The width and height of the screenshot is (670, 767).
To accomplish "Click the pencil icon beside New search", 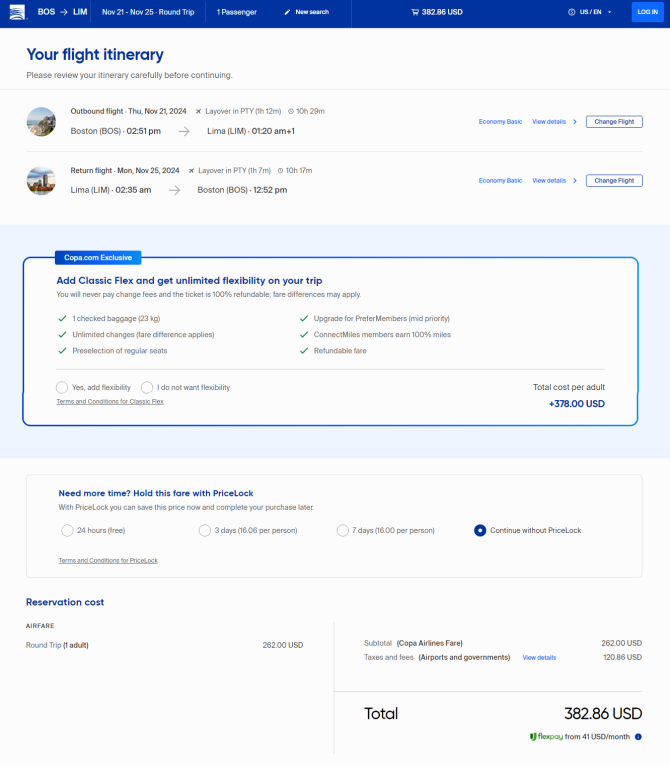I will (x=288, y=12).
